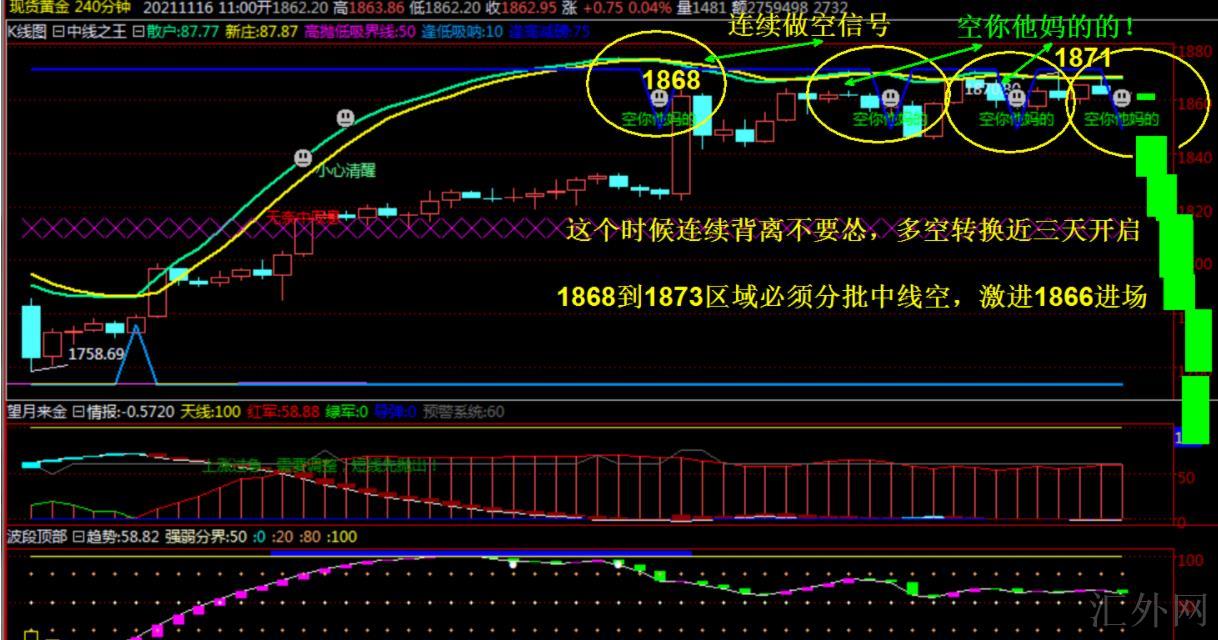Click the 散户:87.77 indicator value

click(182, 31)
